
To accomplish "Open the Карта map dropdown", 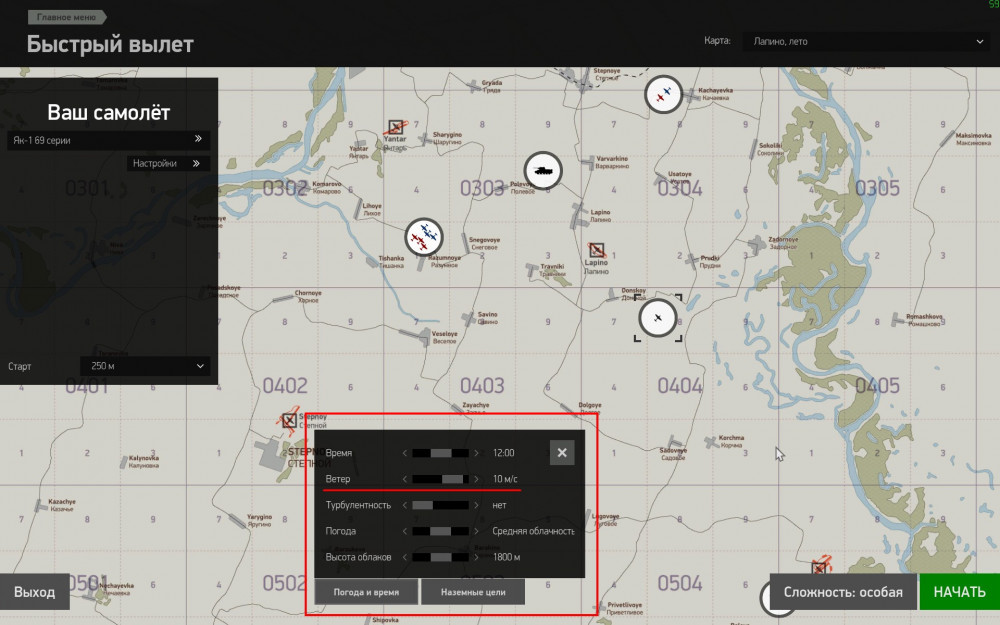I will click(866, 41).
